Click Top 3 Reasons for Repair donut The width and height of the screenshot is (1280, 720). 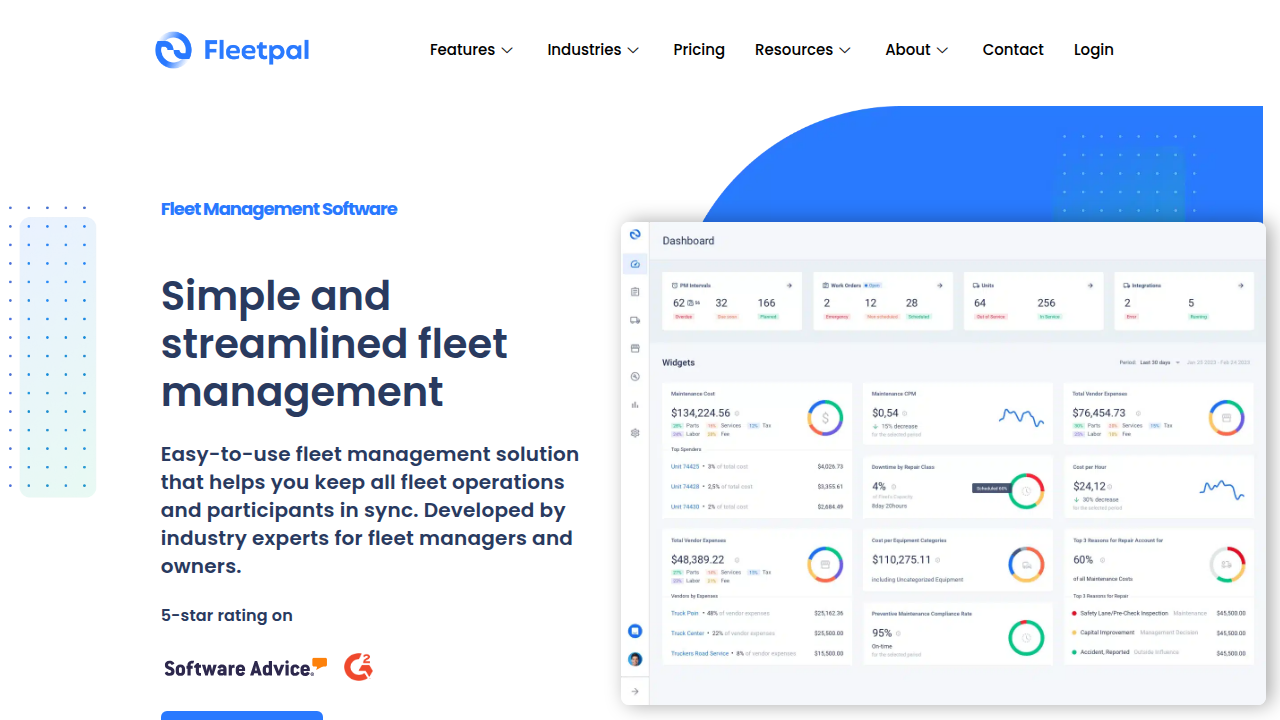click(x=1227, y=565)
